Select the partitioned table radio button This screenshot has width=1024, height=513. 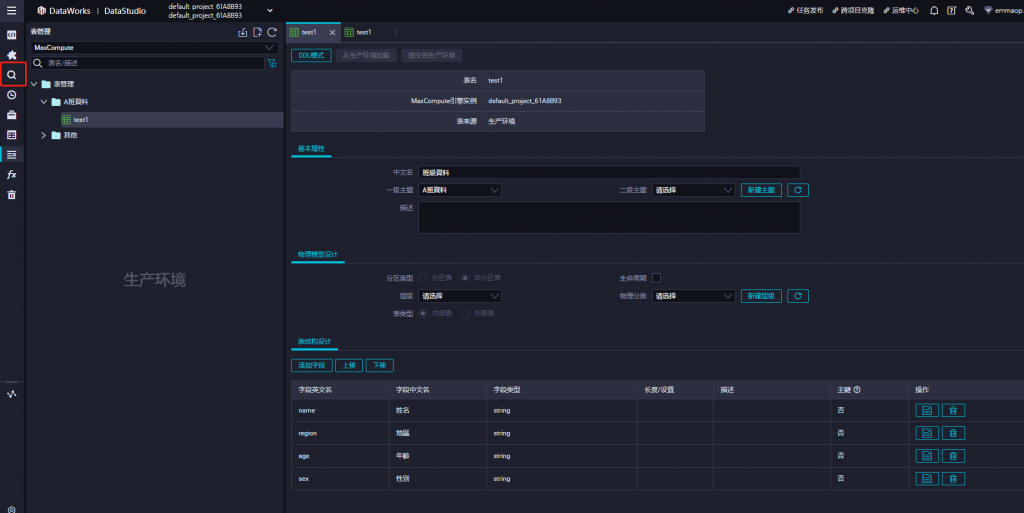tap(423, 278)
